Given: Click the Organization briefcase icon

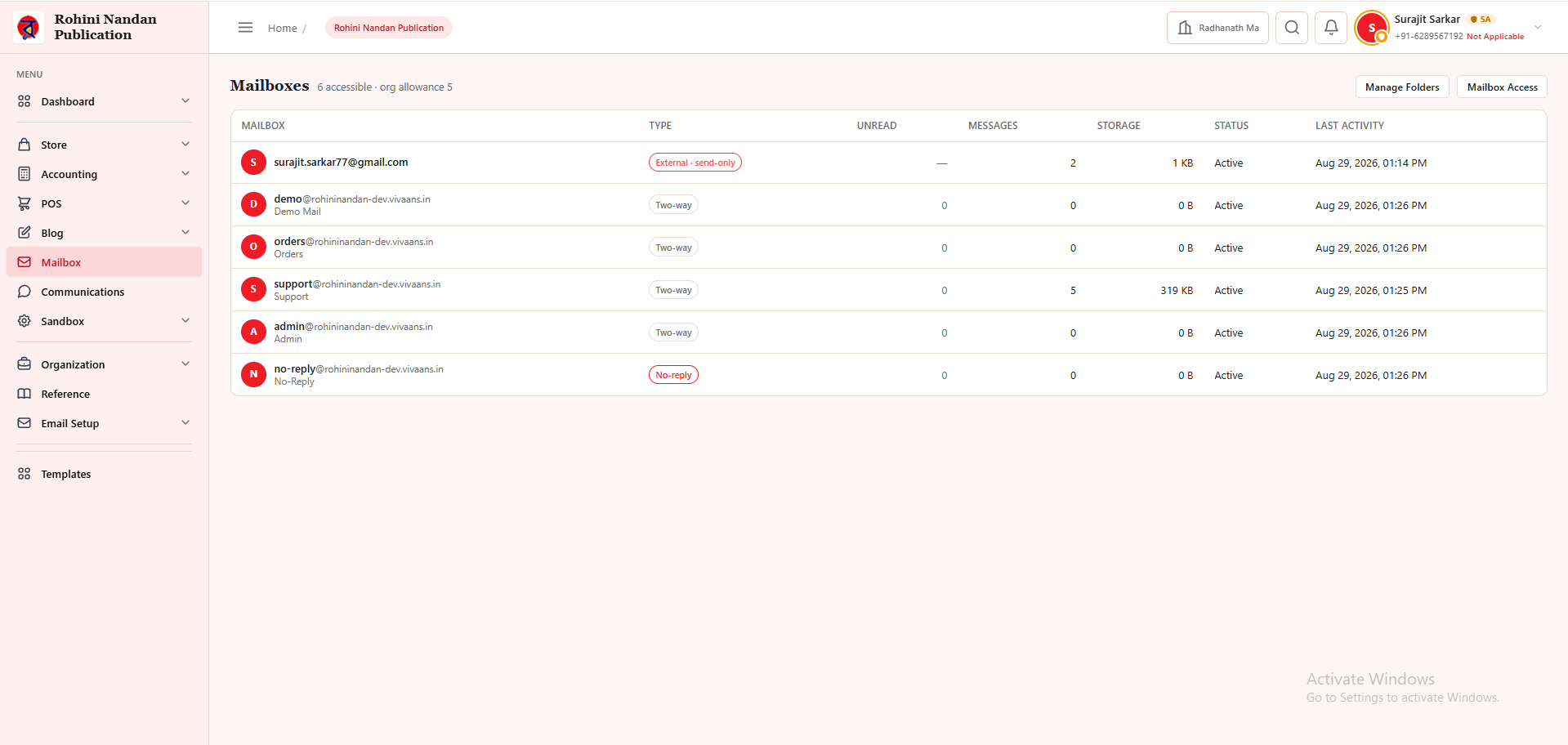Looking at the screenshot, I should pos(25,364).
